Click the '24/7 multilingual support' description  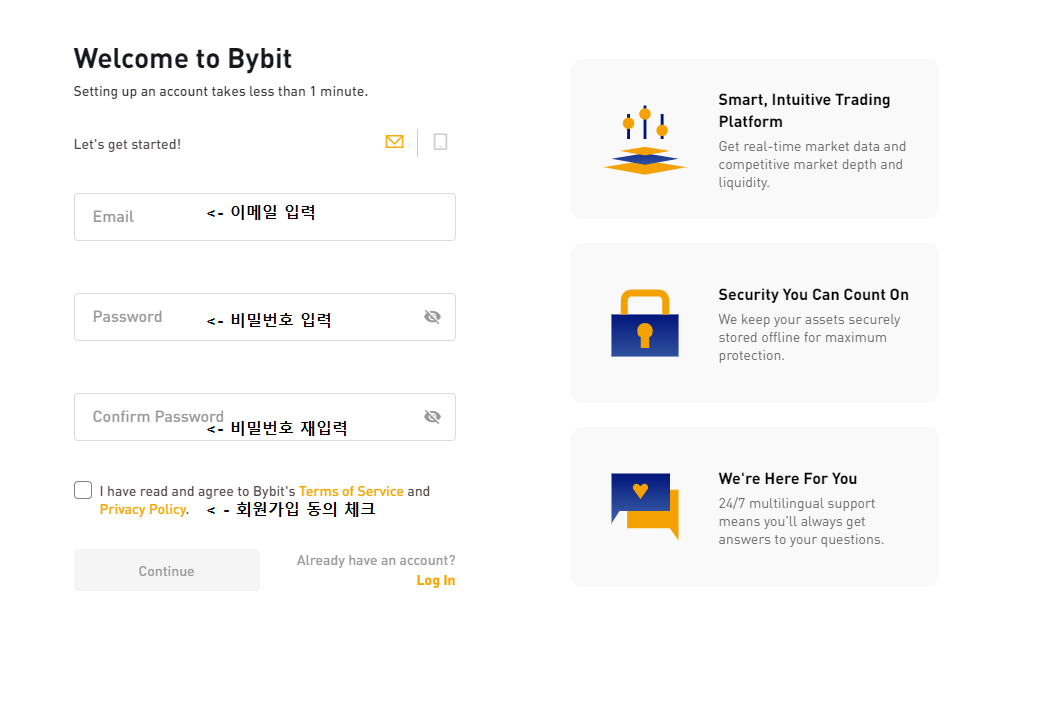tap(801, 521)
